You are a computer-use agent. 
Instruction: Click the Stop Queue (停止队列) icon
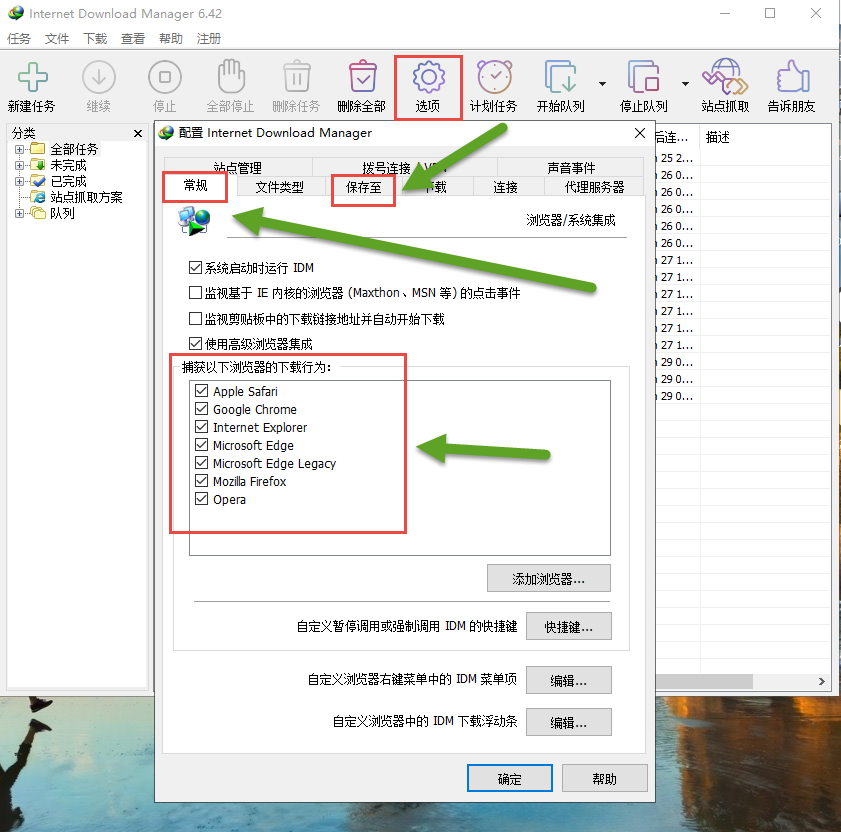coord(643,78)
